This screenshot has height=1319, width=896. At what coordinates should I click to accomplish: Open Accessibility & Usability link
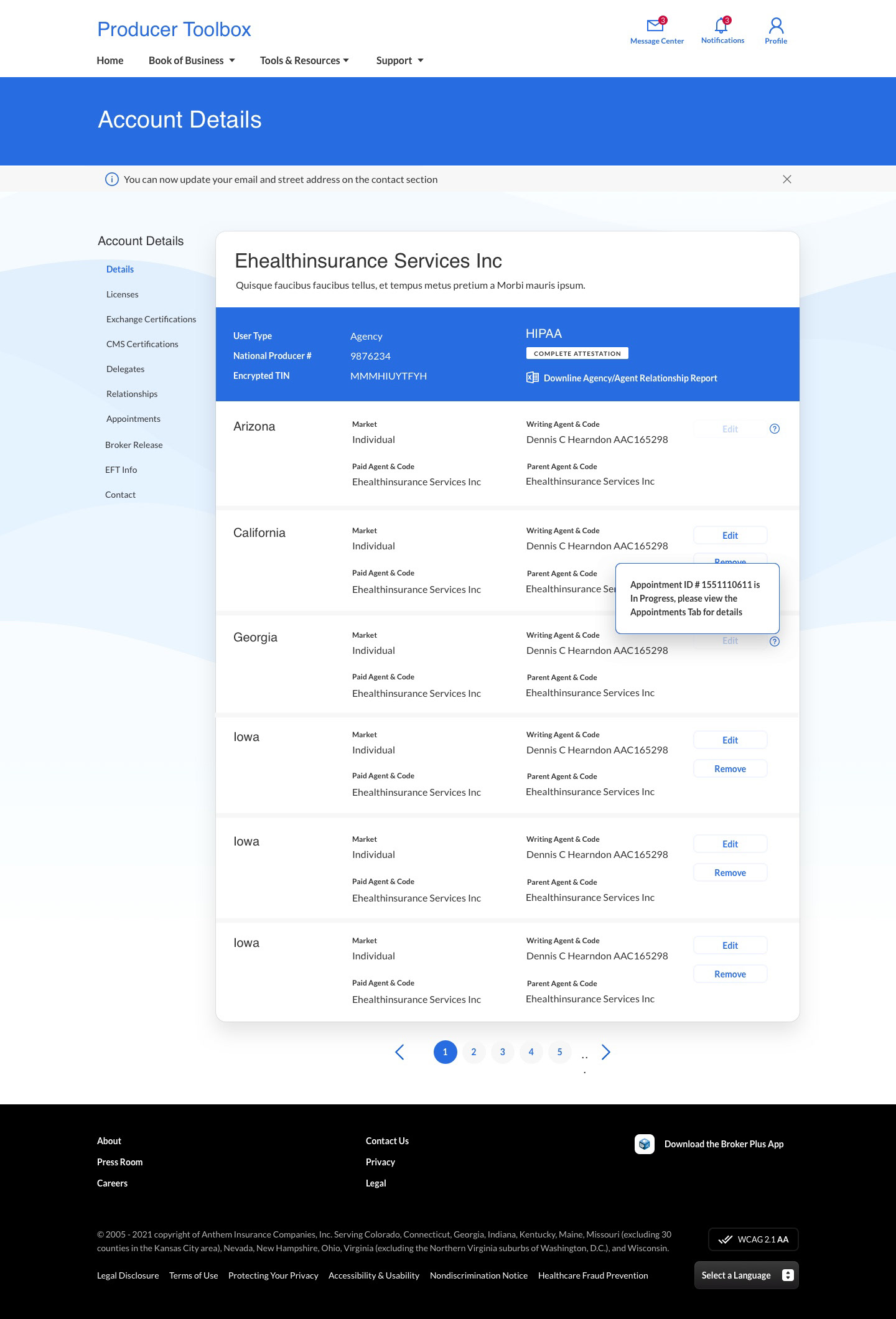(x=374, y=1275)
